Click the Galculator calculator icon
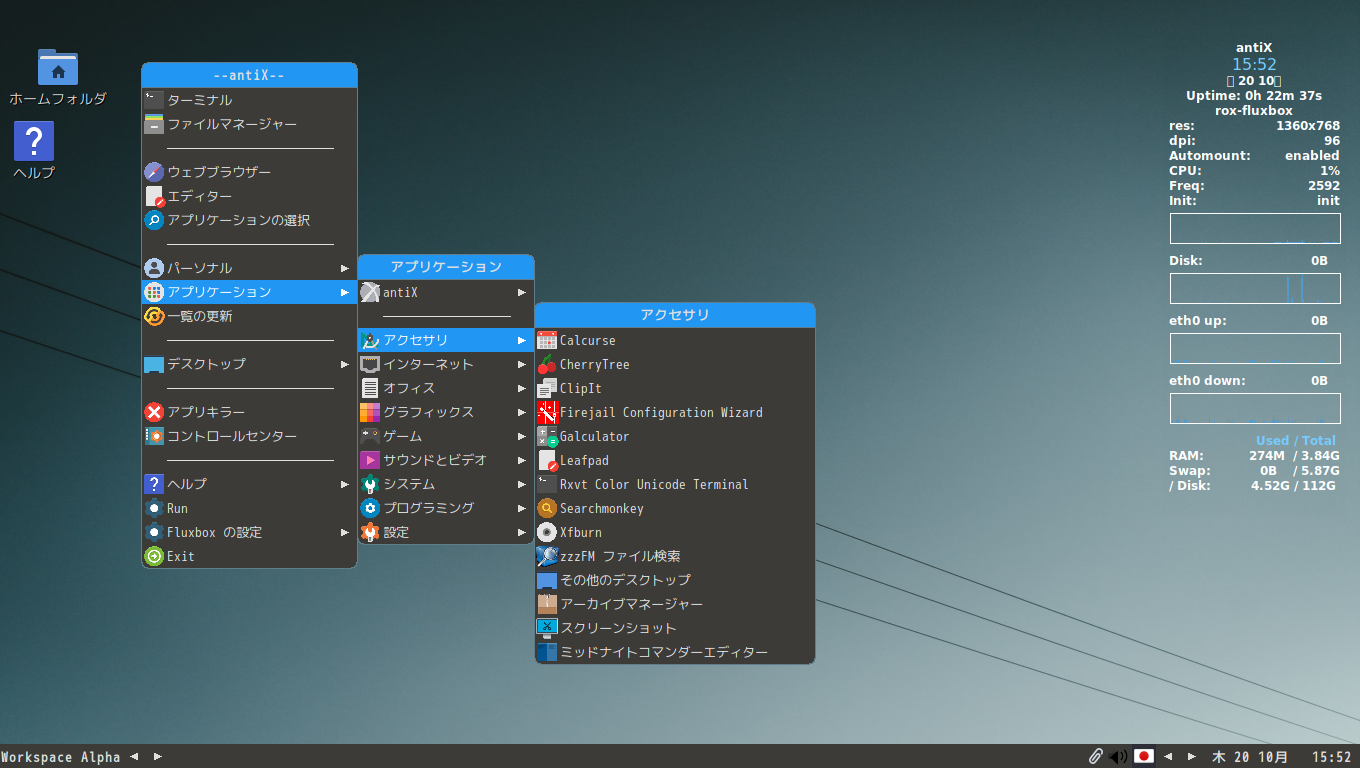1360x768 pixels. tap(547, 436)
